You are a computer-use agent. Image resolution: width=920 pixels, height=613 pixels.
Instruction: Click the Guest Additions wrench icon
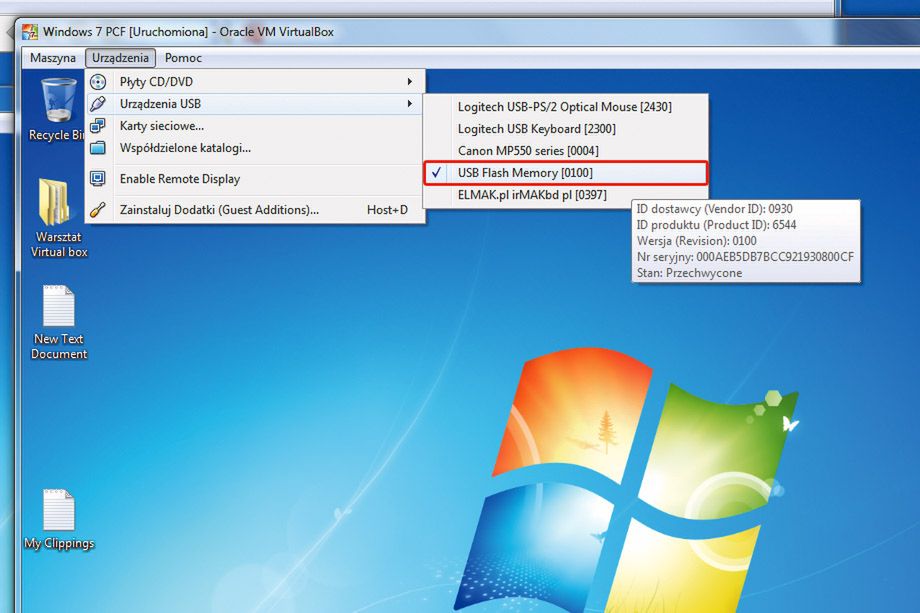(98, 209)
